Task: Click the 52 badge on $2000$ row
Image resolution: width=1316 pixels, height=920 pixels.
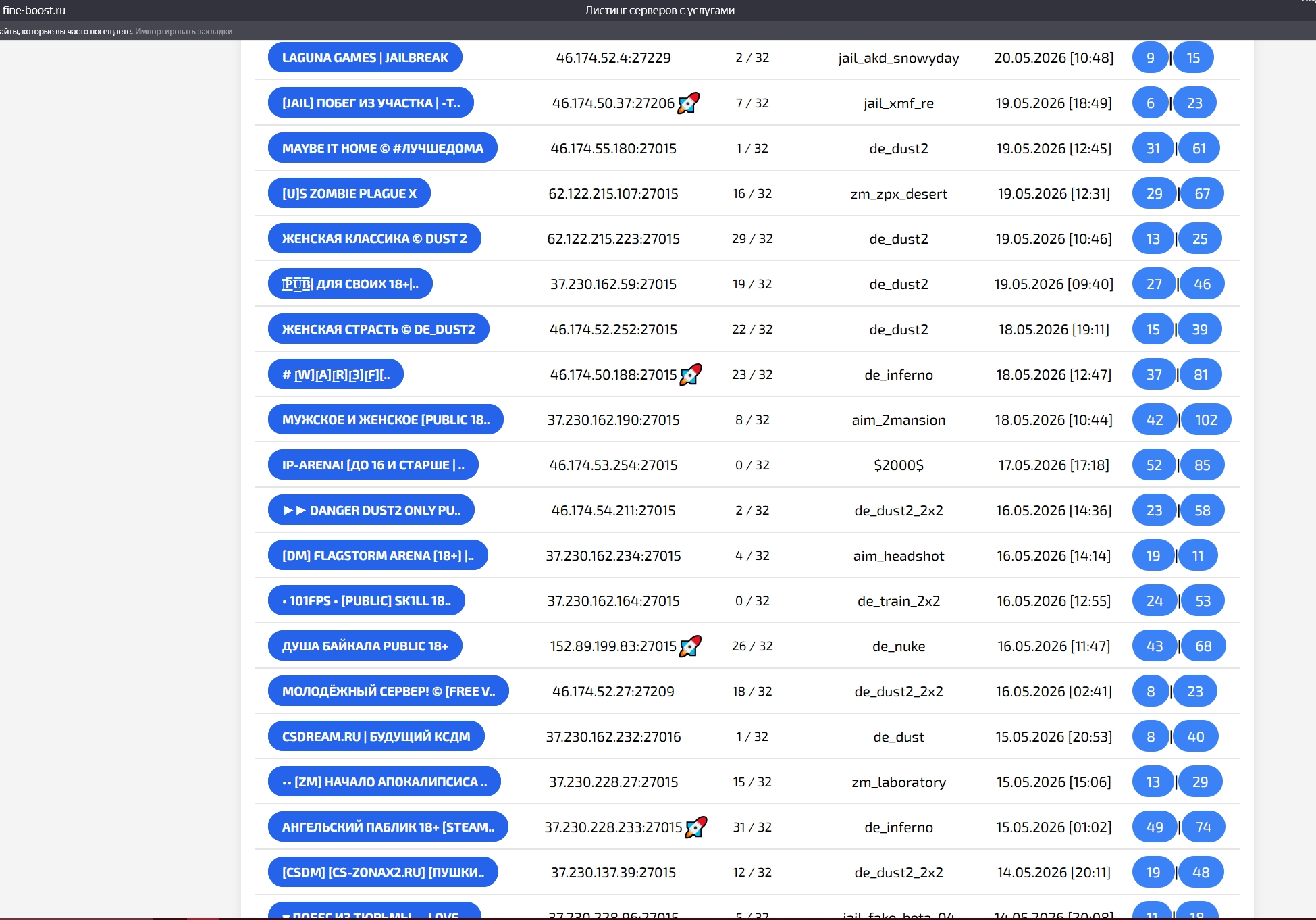Action: pyautogui.click(x=1154, y=465)
